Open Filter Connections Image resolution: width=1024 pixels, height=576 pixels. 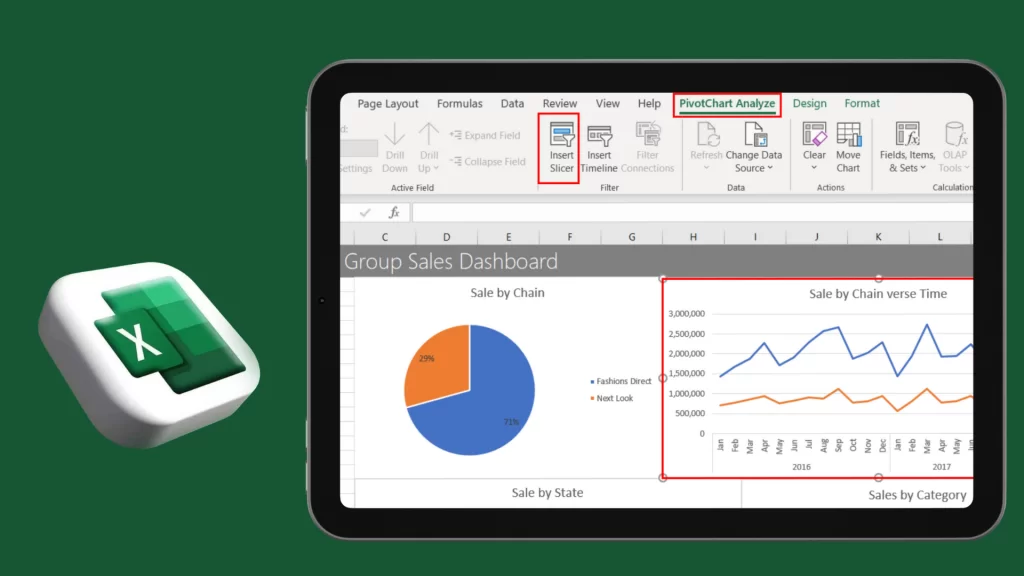point(648,148)
